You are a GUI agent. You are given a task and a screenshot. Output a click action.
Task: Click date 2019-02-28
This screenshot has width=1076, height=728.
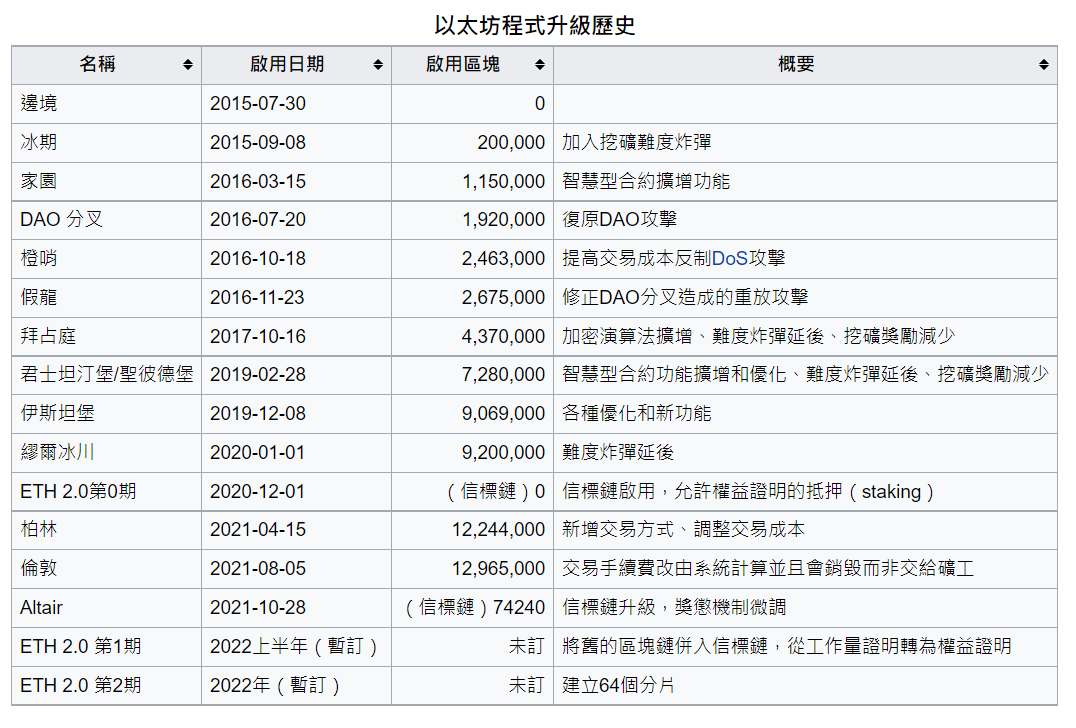258,375
